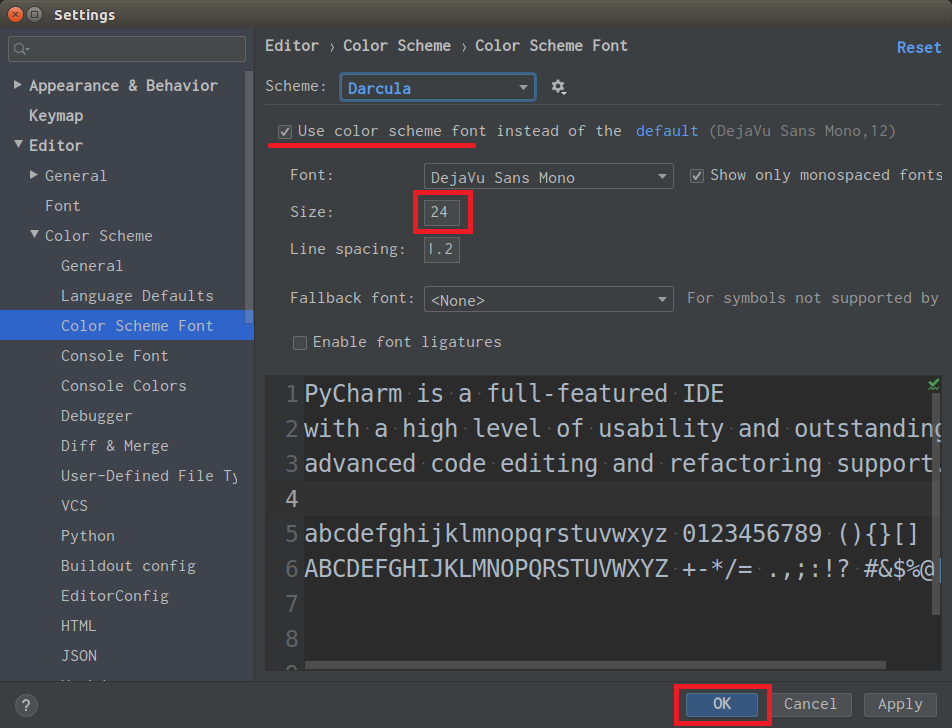Viewport: 952px width, 728px height.
Task: Open Console Colors settings
Action: click(x=123, y=386)
